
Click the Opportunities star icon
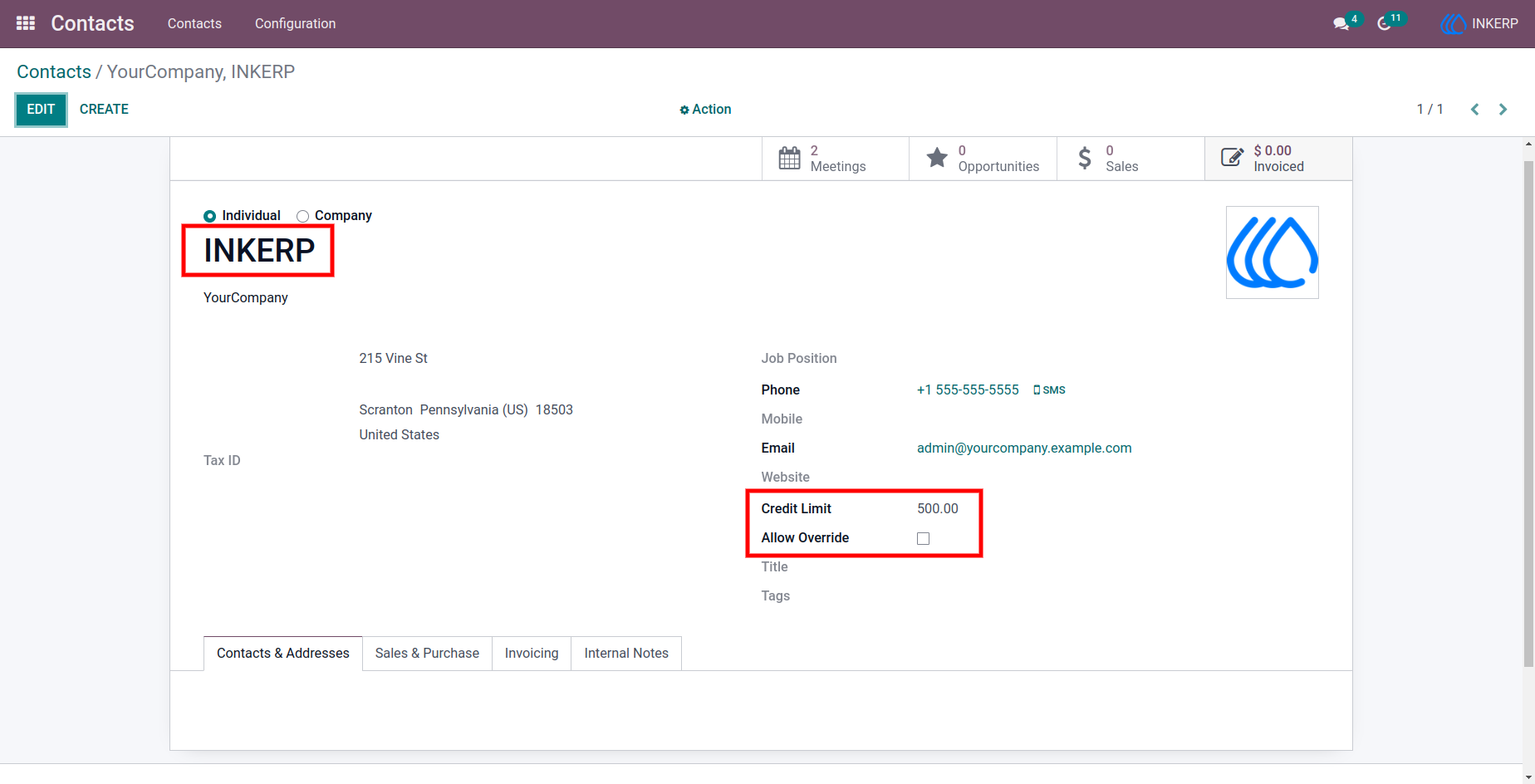coord(937,158)
